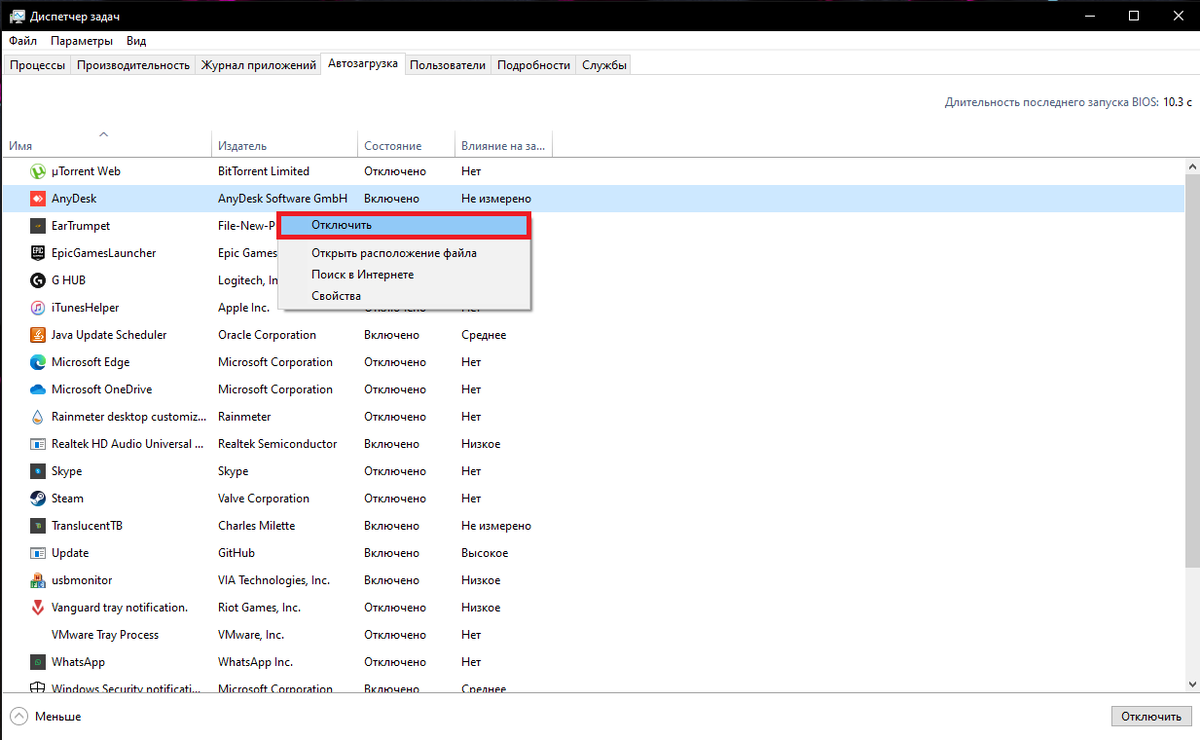Choose Открыть расположение файла in context menu
Viewport: 1200px width, 740px height.
(x=403, y=253)
